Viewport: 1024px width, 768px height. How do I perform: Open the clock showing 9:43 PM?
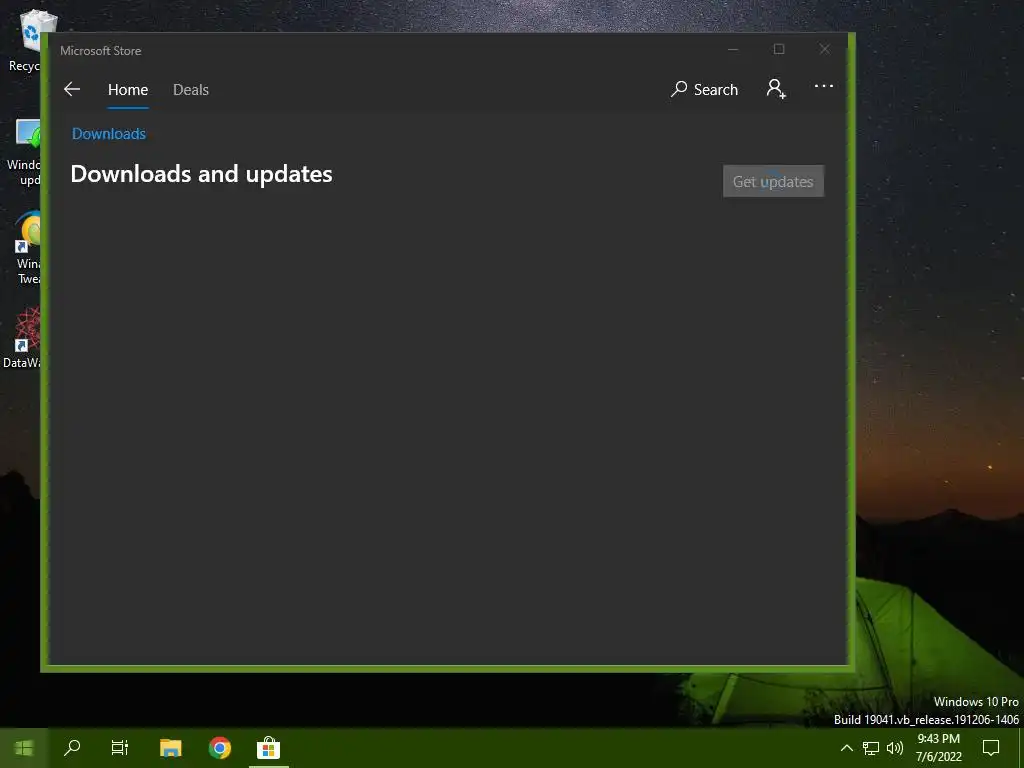[938, 748]
